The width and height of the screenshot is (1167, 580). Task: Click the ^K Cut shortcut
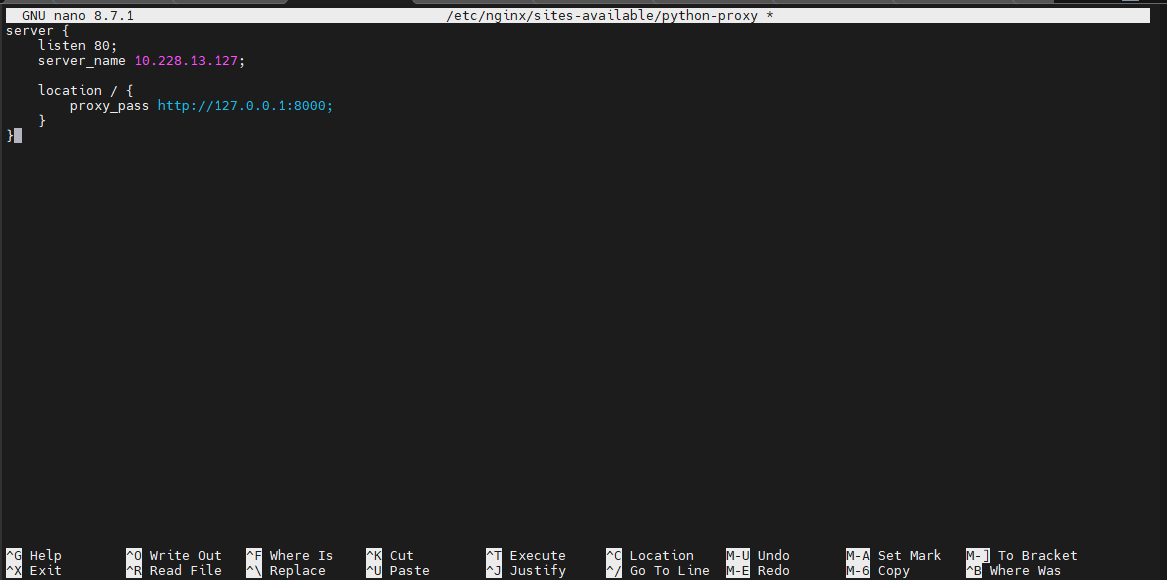point(390,555)
